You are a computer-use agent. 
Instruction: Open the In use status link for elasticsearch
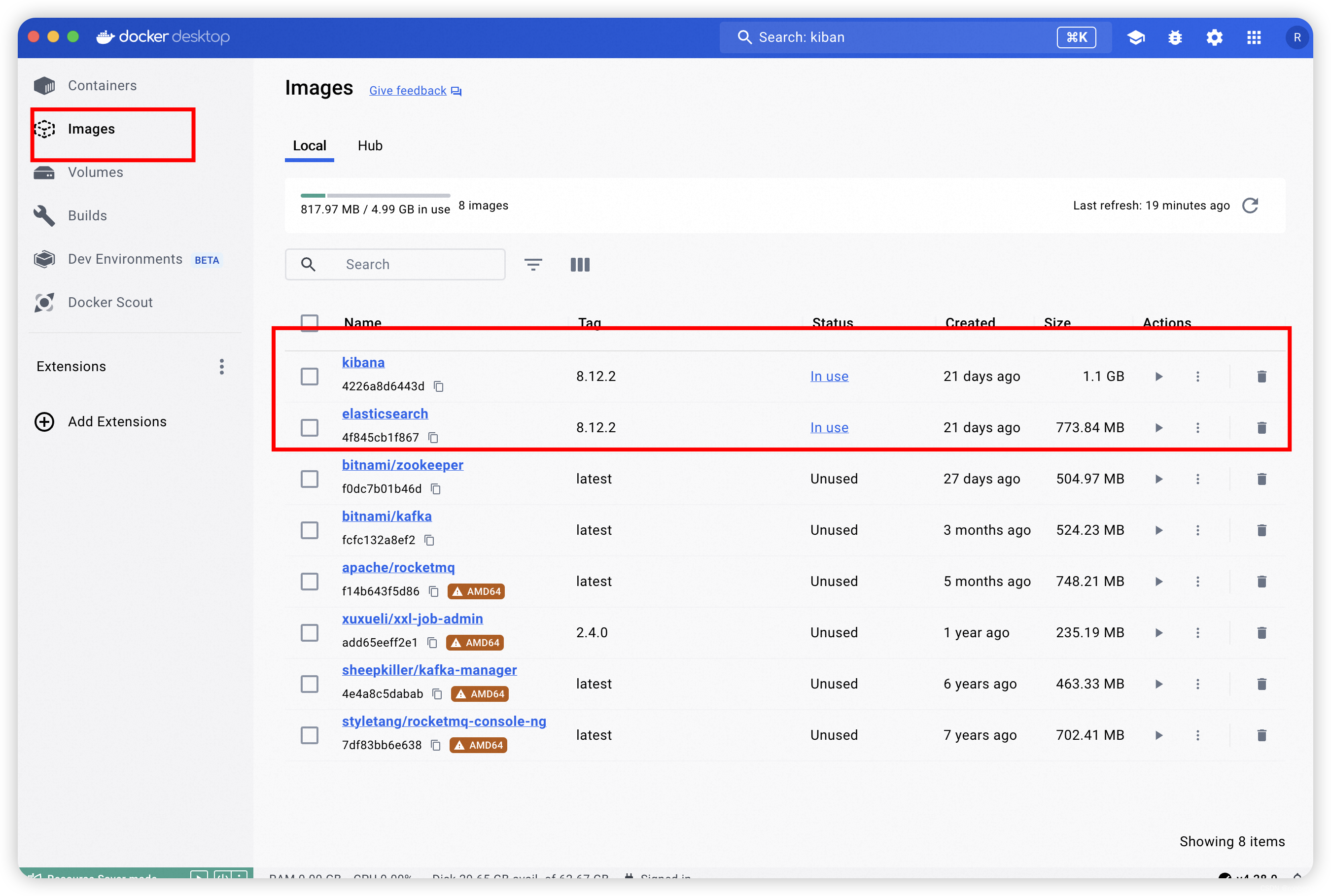pyautogui.click(x=829, y=428)
